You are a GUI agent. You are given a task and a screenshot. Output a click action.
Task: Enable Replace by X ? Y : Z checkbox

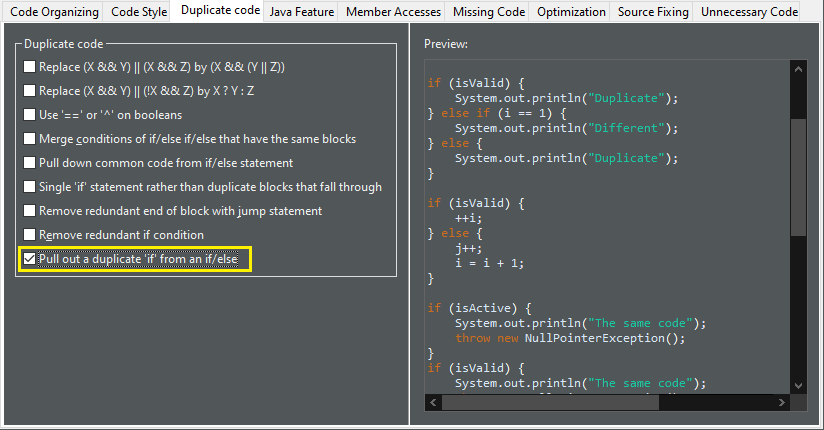29,90
